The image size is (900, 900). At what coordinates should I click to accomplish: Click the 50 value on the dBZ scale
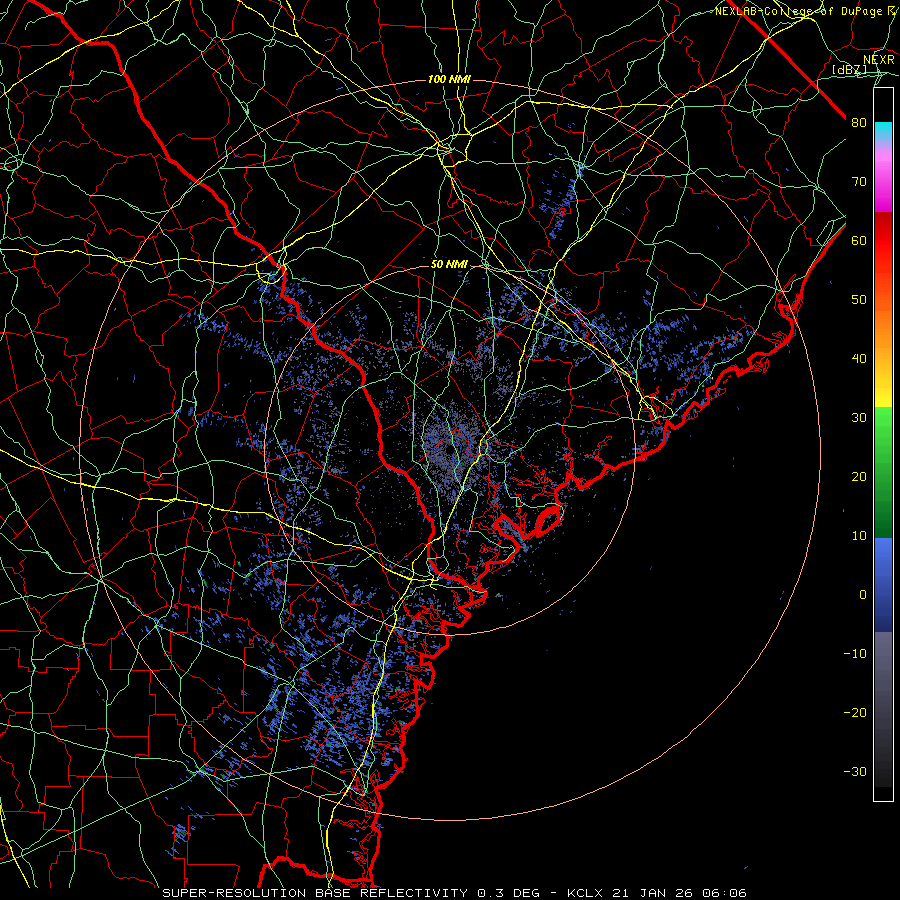click(x=859, y=300)
